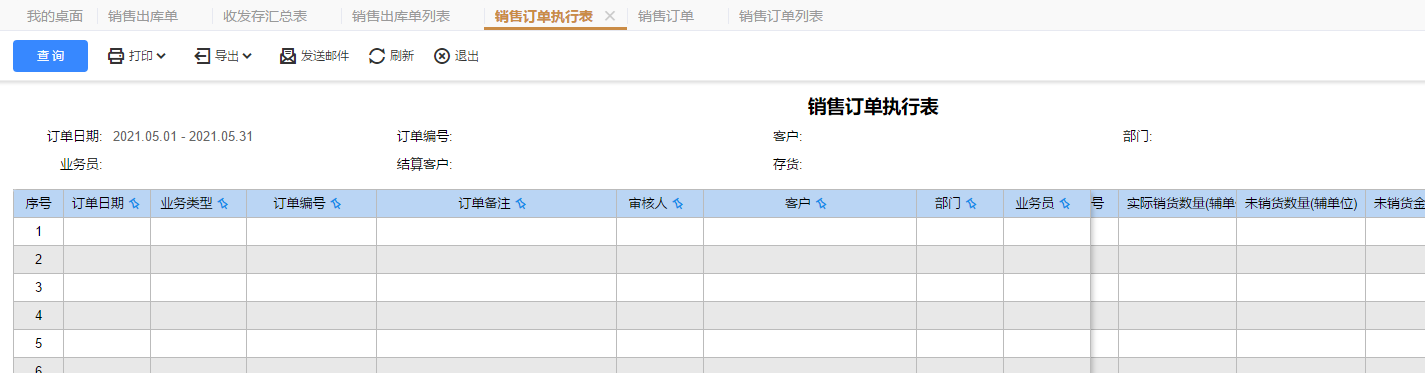Click pin icon on 业务员 column
Image resolution: width=1425 pixels, height=373 pixels.
(x=1065, y=203)
